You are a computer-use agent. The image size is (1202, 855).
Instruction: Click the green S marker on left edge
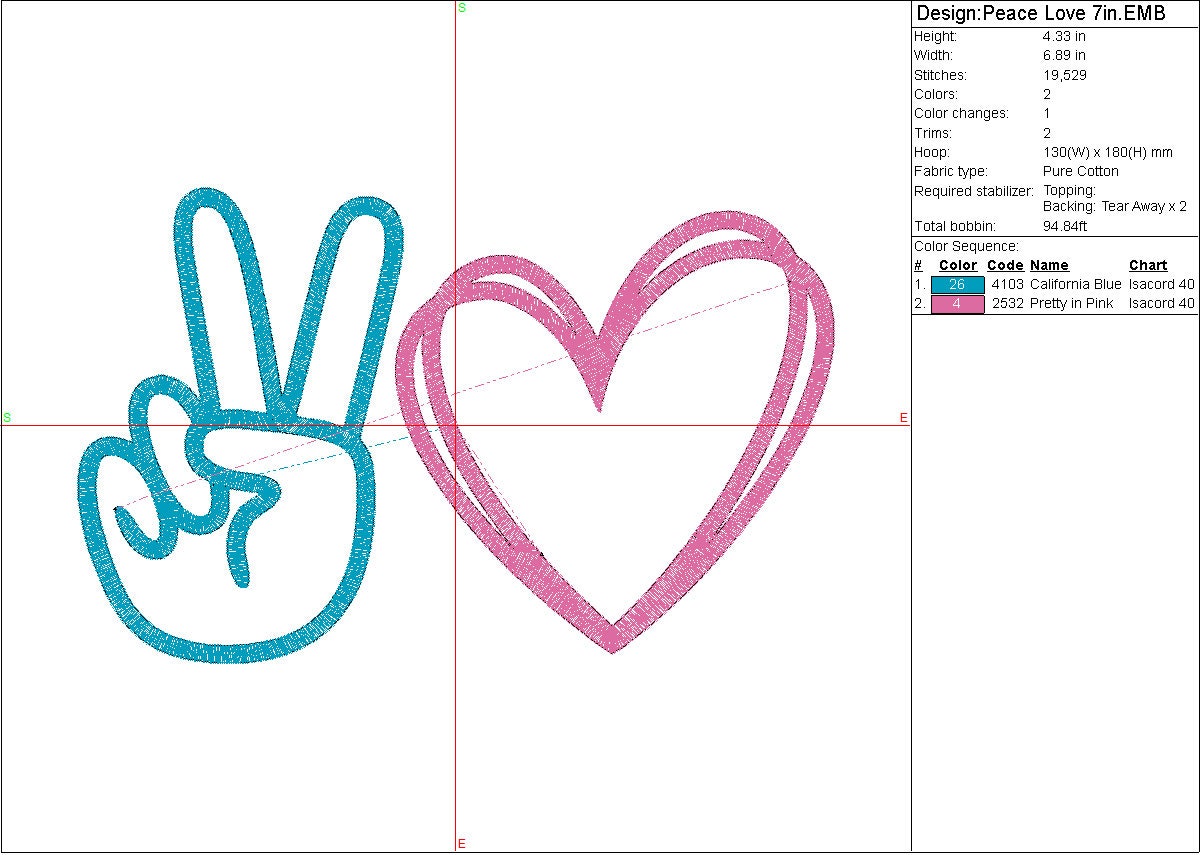[x=7, y=417]
